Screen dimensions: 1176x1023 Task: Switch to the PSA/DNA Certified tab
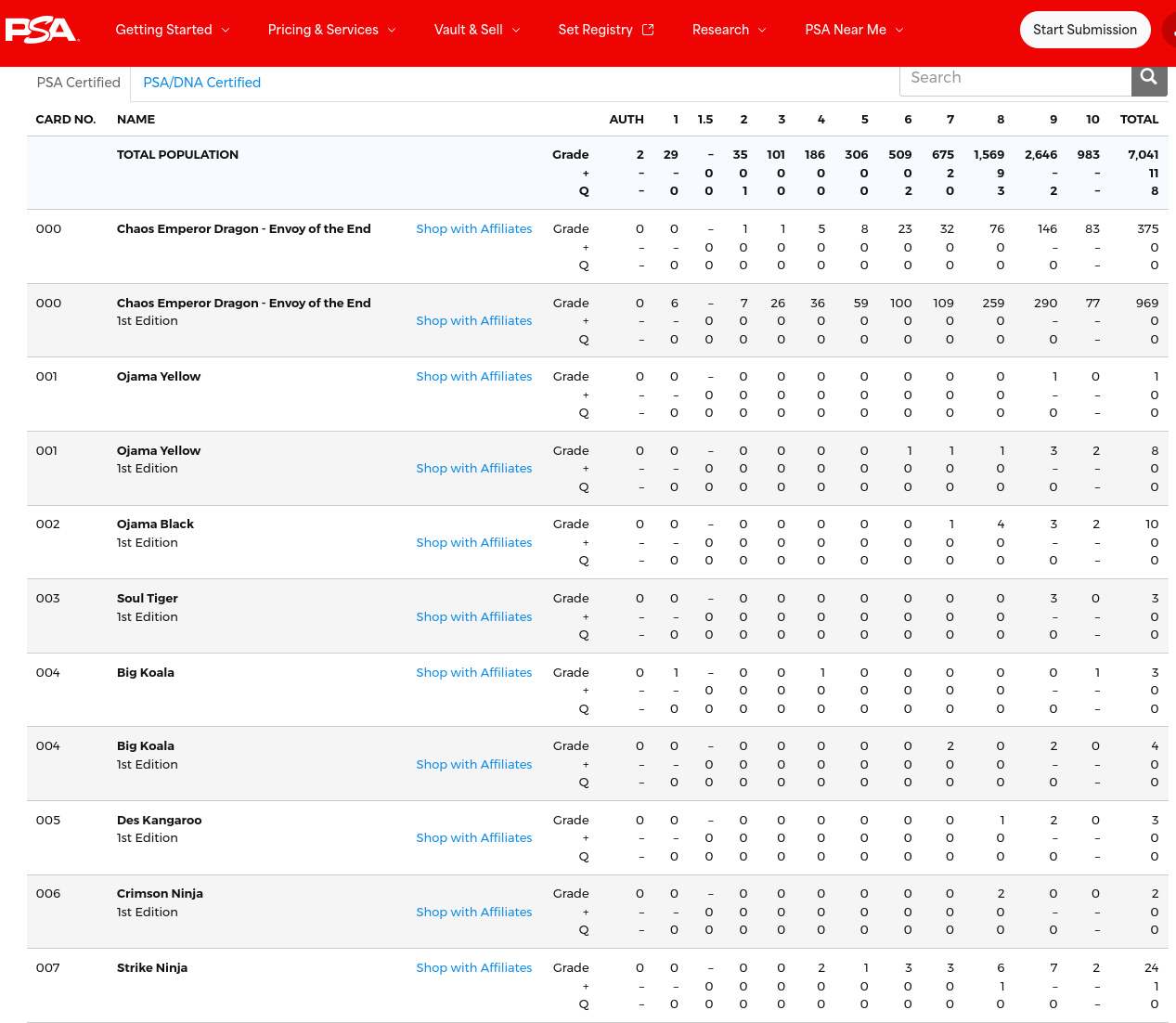point(201,83)
